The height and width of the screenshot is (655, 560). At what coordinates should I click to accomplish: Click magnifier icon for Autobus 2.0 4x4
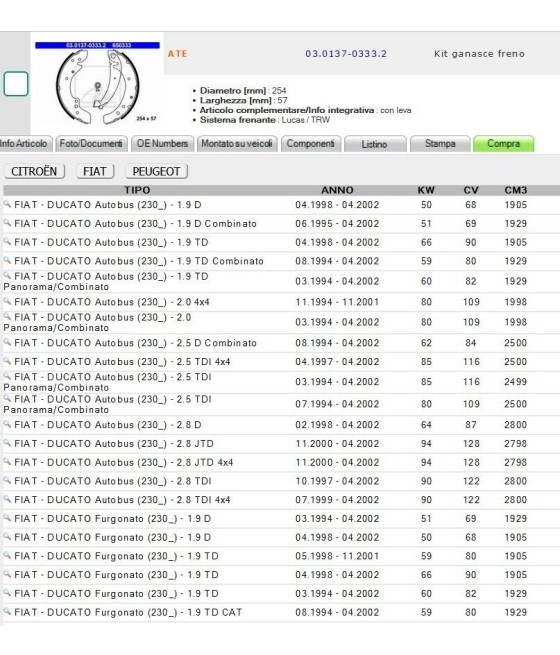(x=7, y=301)
